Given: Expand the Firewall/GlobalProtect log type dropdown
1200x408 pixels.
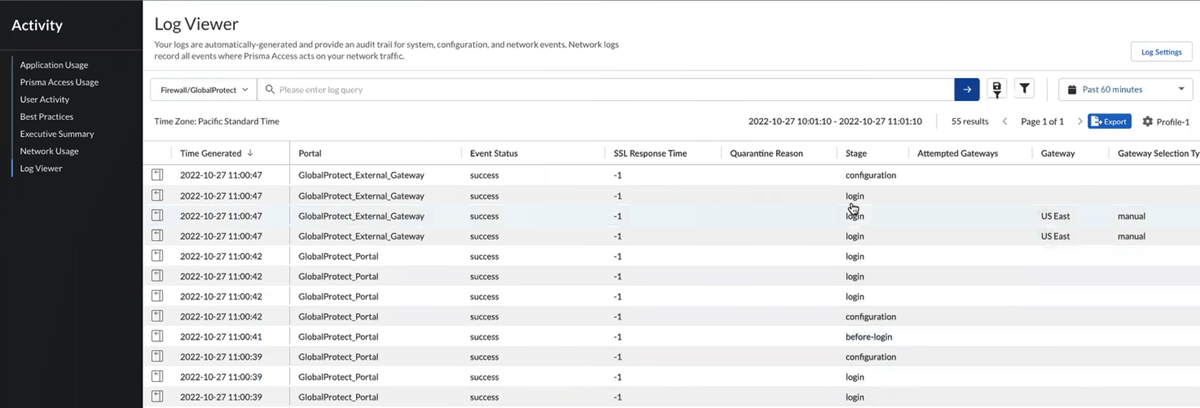Looking at the screenshot, I should pyautogui.click(x=203, y=90).
